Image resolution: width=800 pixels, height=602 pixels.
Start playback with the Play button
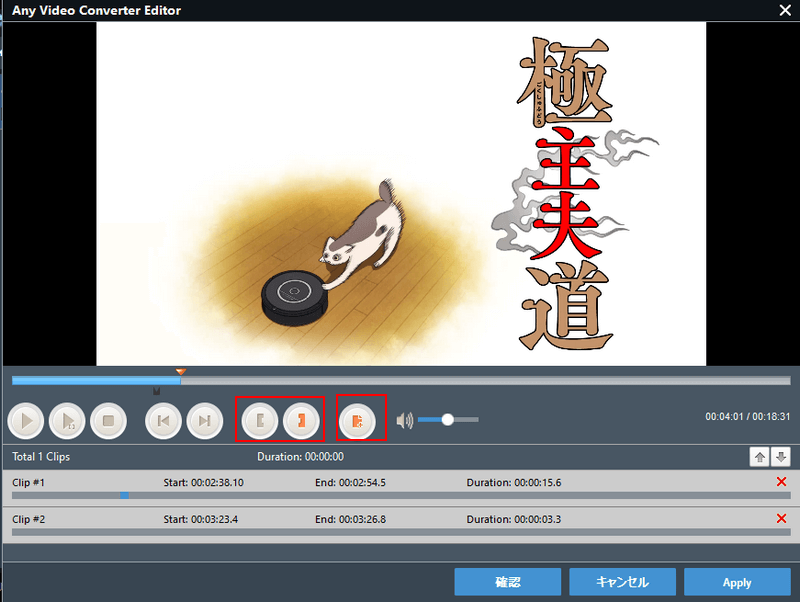point(26,421)
